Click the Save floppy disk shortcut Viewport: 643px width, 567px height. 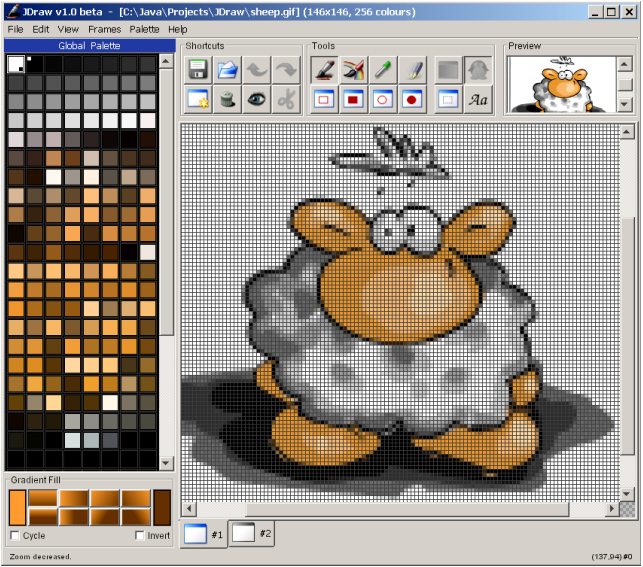pyautogui.click(x=198, y=70)
